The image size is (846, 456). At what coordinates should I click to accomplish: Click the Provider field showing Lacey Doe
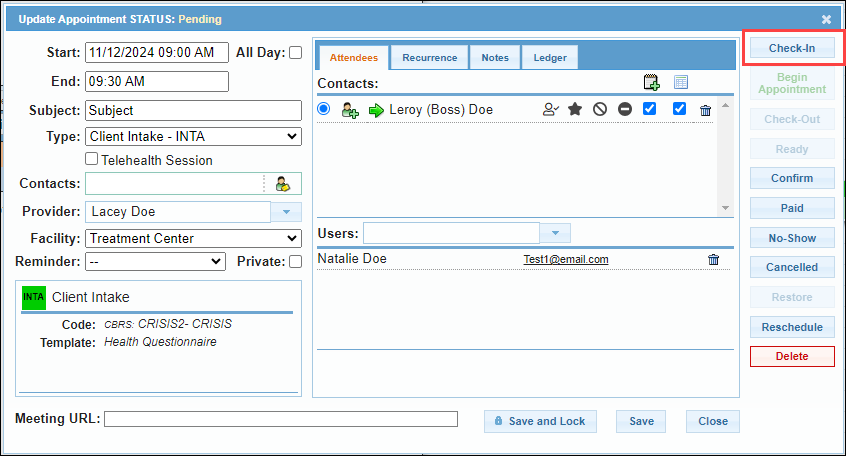tap(178, 212)
